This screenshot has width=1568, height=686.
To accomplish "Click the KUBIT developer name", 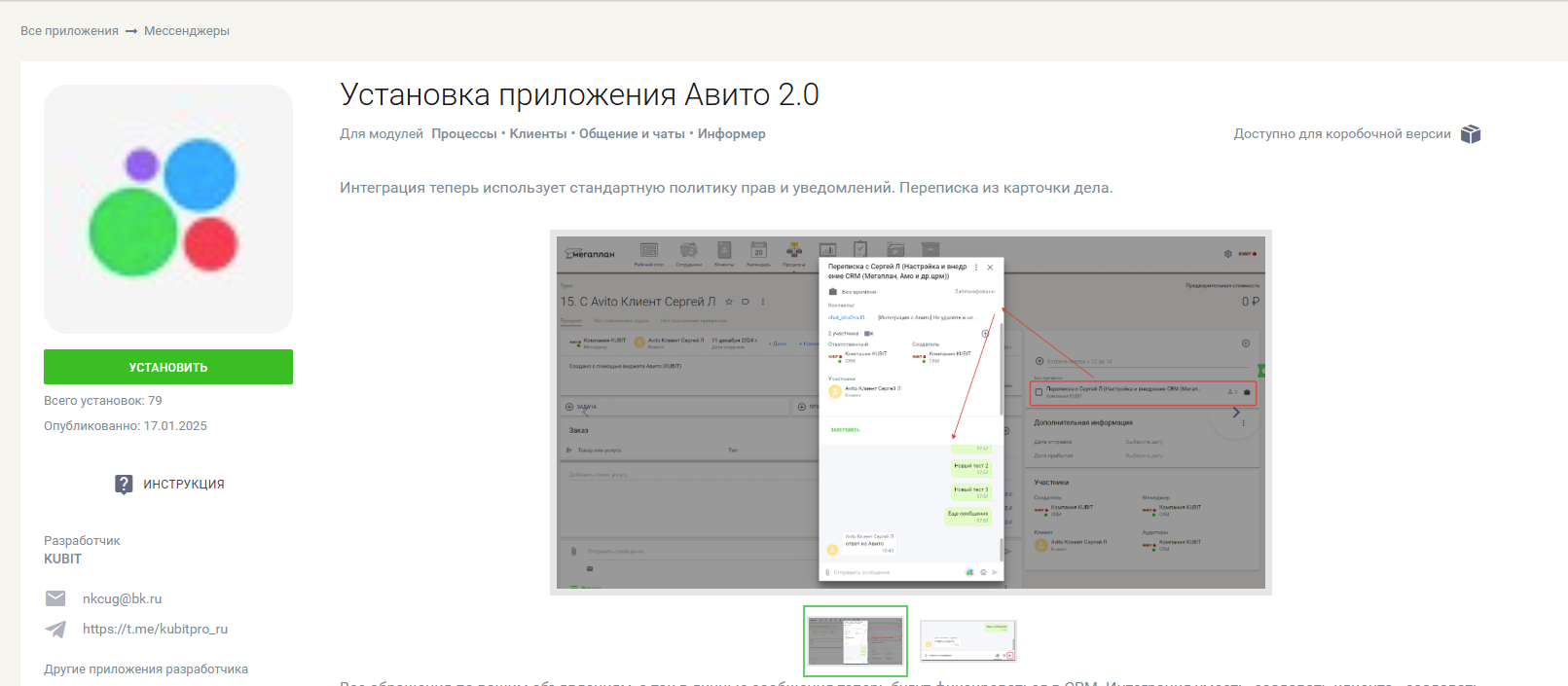I will click(62, 559).
